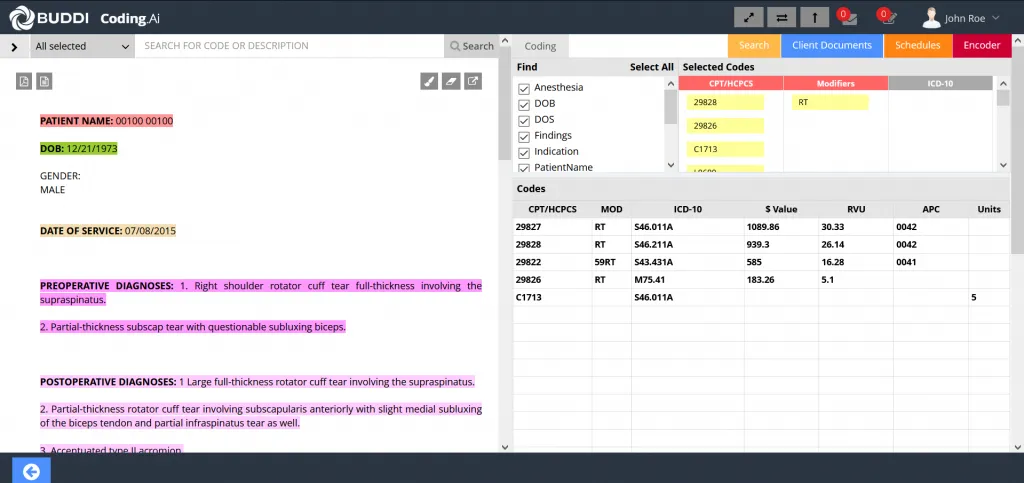Click the upload arrow icon
The width and height of the screenshot is (1024, 483).
point(814,17)
